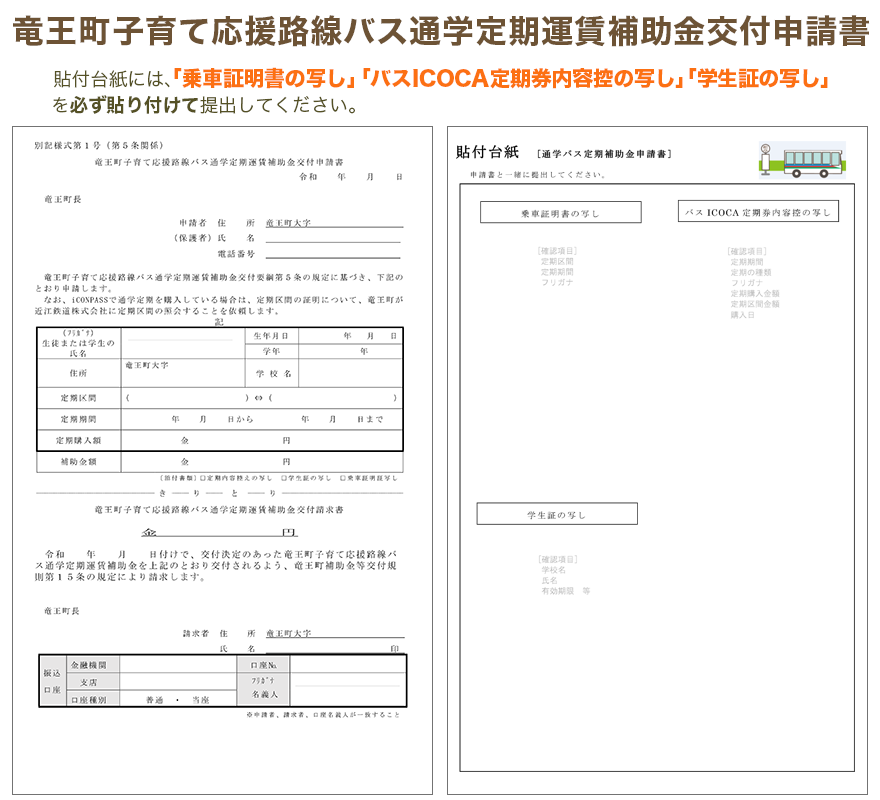880x800 pixels.
Task: Click the 学年 value cell
Action: pos(350,351)
